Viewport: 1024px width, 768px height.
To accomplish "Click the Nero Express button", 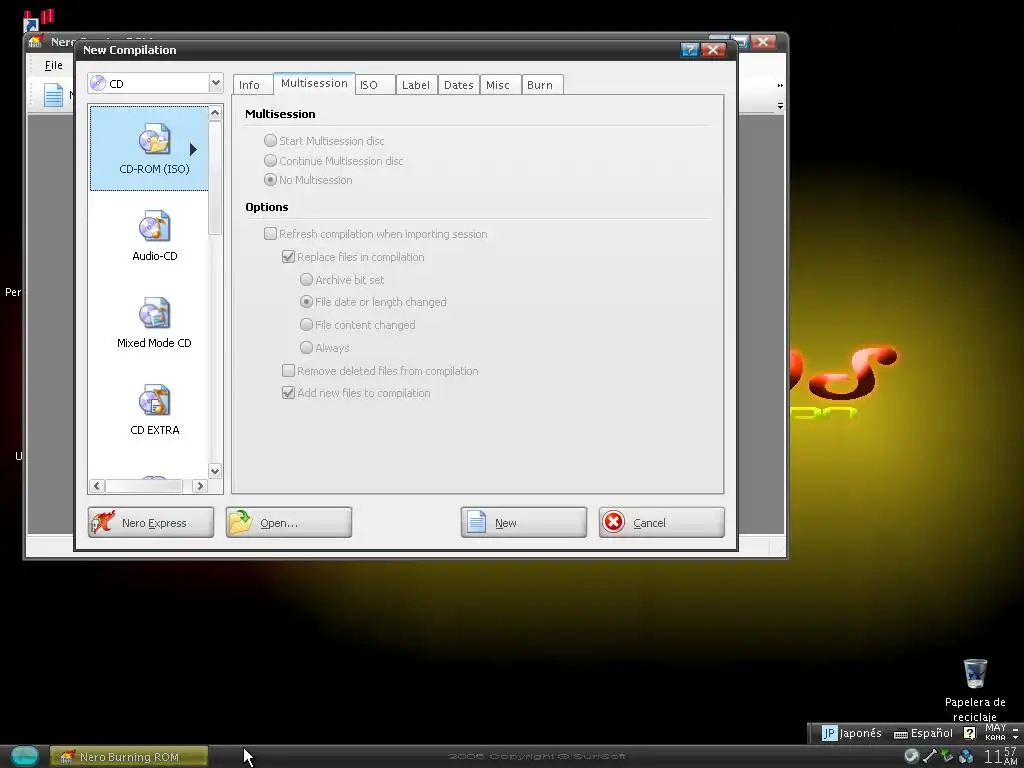I will [151, 522].
